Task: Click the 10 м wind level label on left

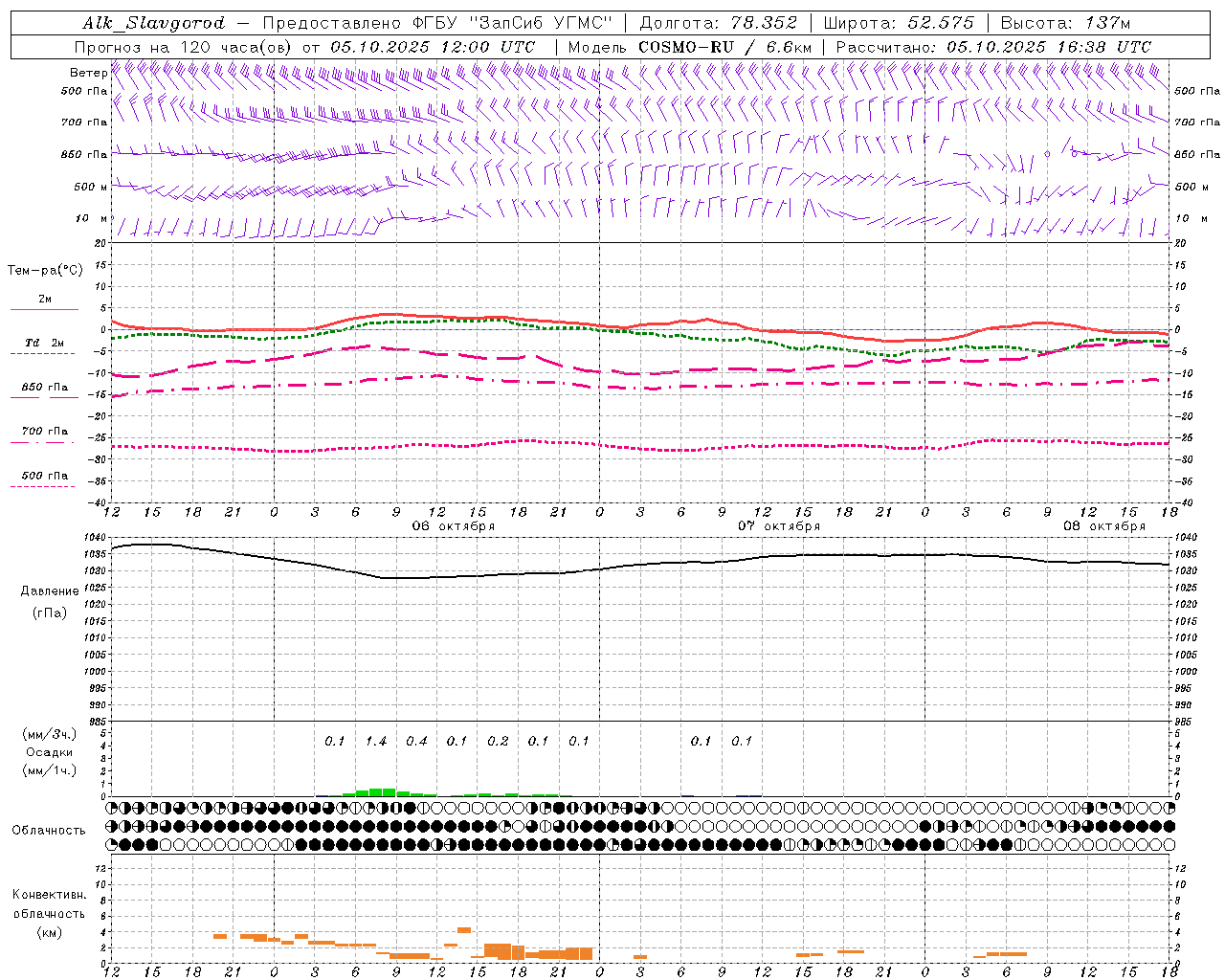Action: (92, 218)
